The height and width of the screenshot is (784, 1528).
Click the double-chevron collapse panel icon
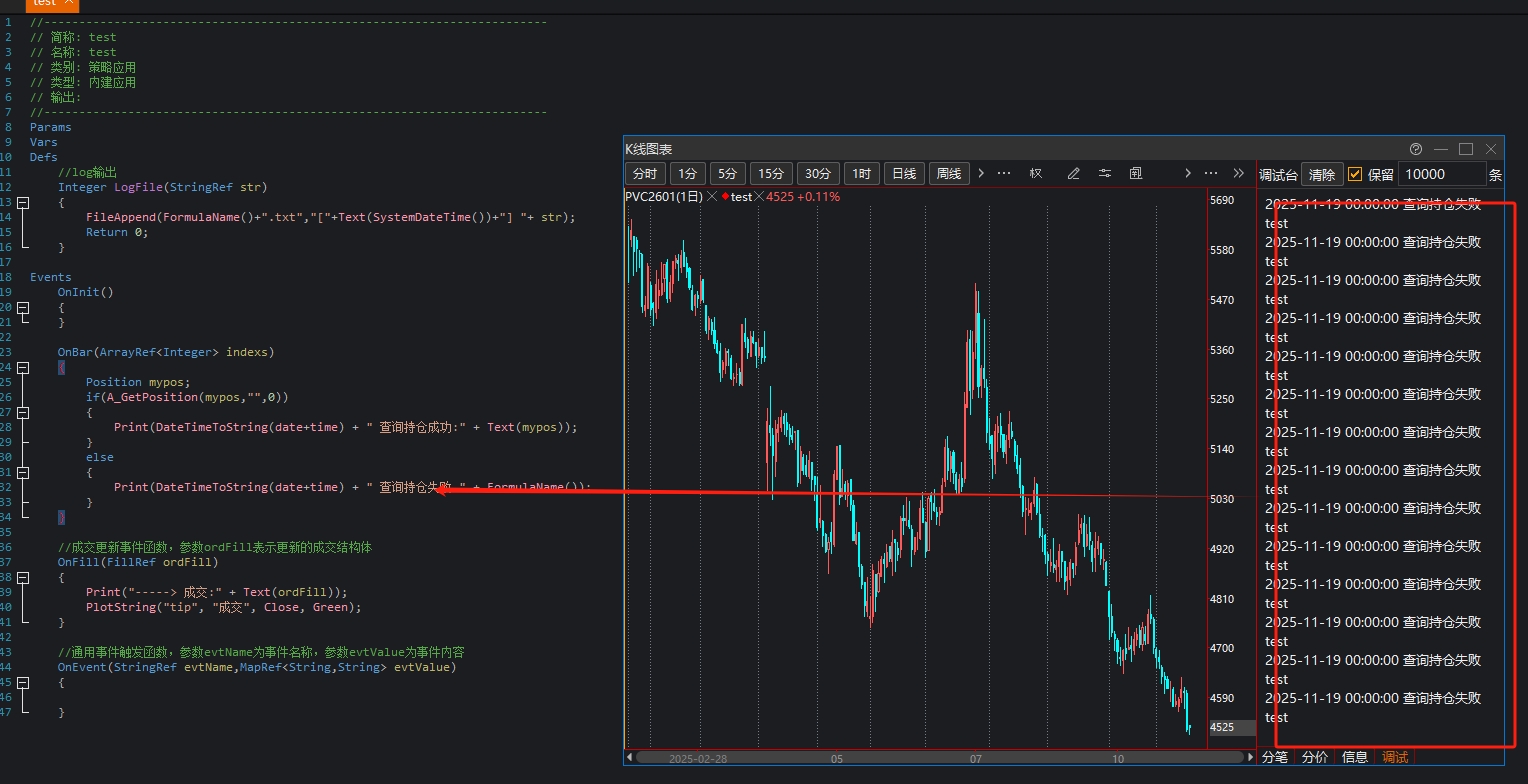[1239, 173]
